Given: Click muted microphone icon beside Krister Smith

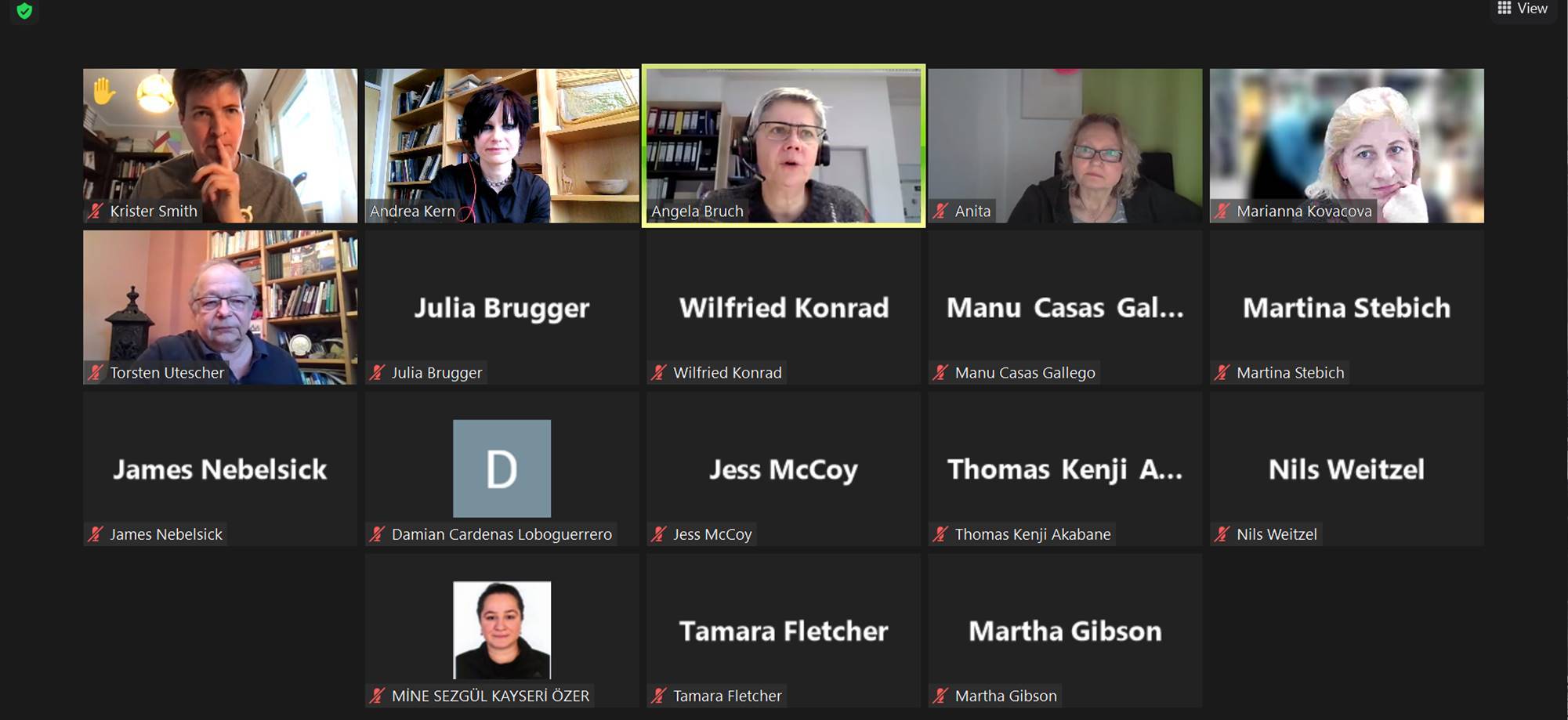Looking at the screenshot, I should point(96,211).
